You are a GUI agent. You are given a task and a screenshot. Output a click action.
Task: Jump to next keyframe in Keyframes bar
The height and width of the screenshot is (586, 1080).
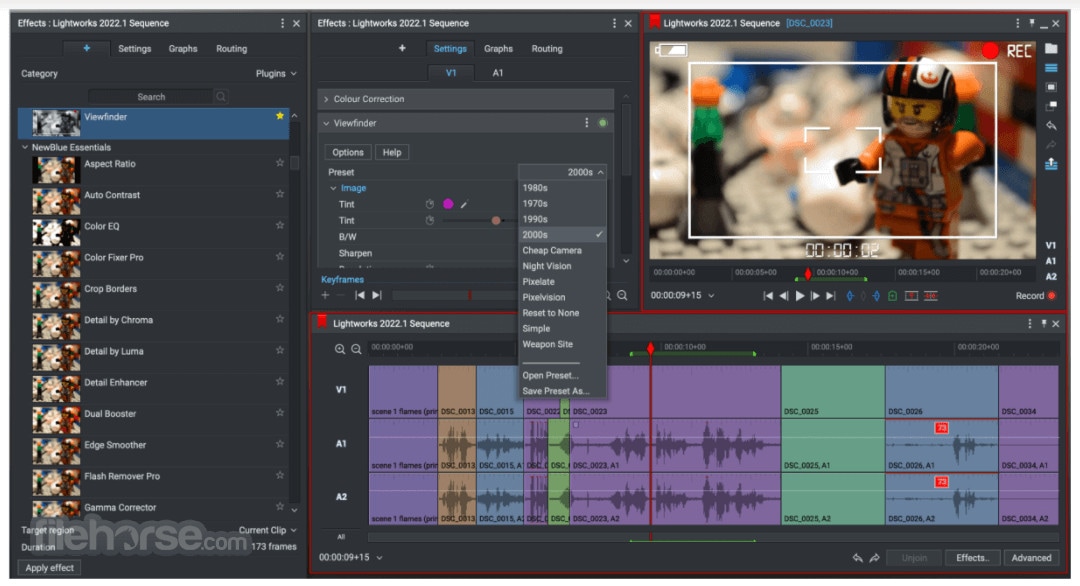pos(377,295)
